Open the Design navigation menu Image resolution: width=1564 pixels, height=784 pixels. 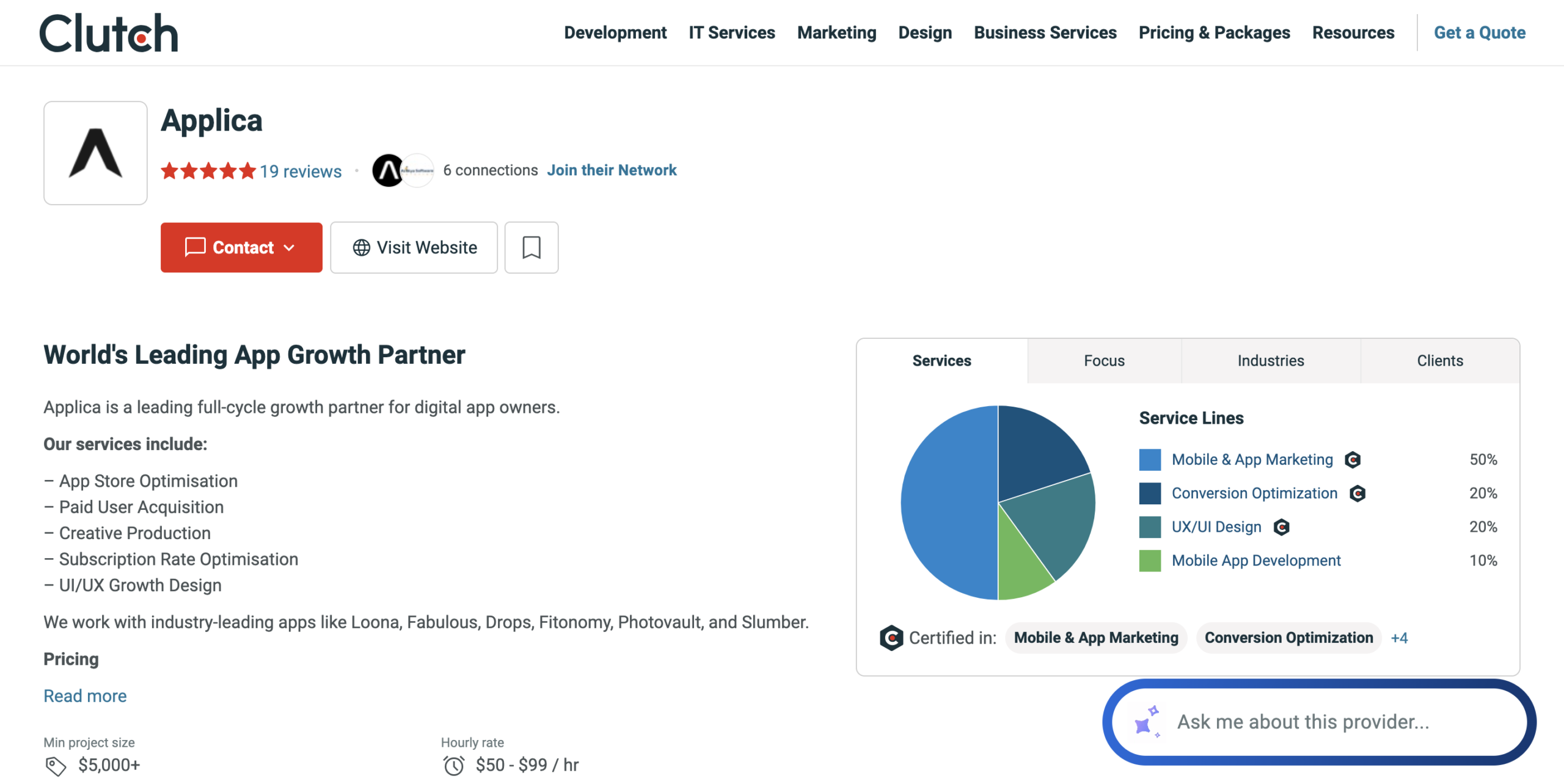pos(924,32)
